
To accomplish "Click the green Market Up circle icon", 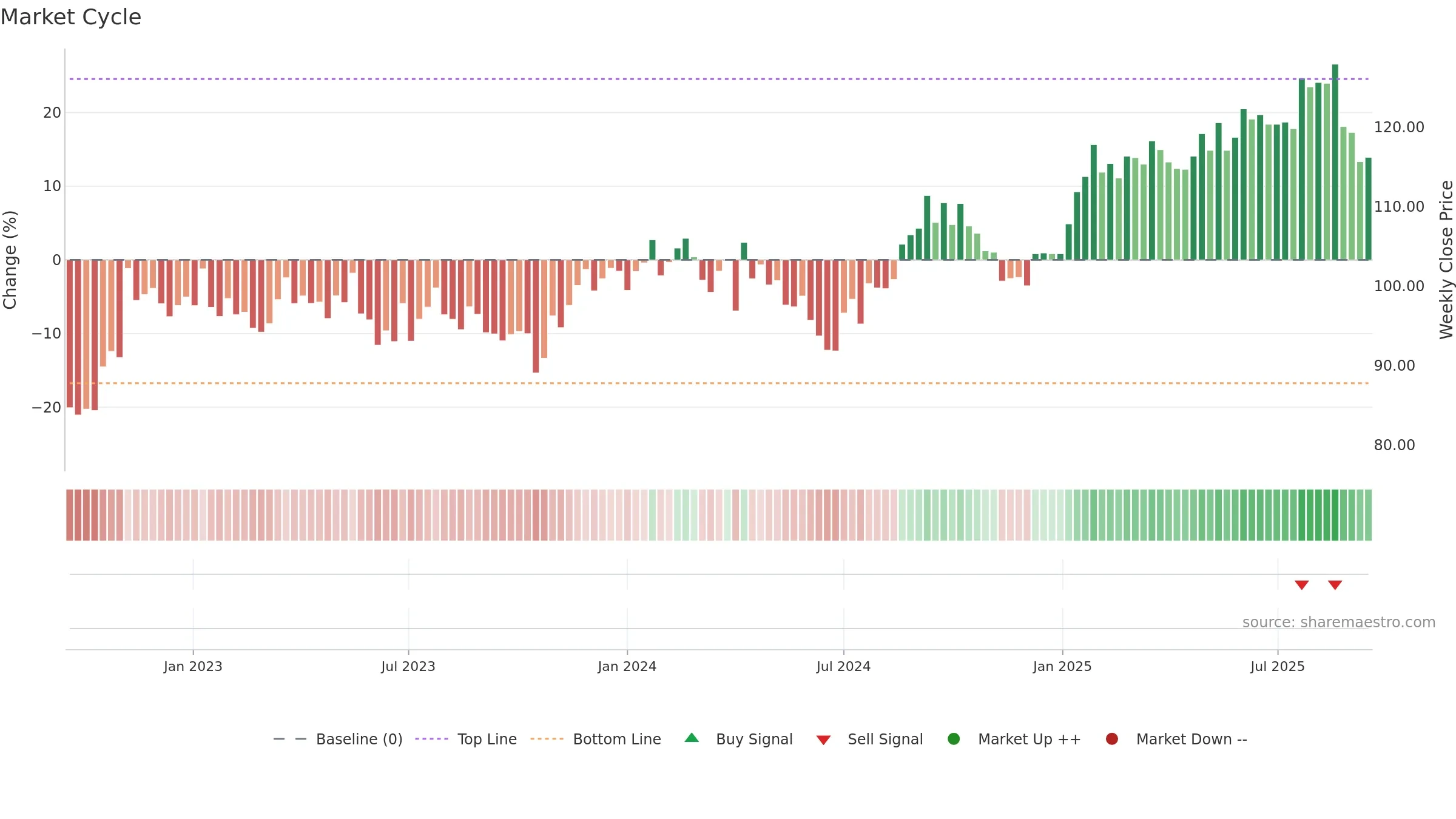I will [954, 739].
